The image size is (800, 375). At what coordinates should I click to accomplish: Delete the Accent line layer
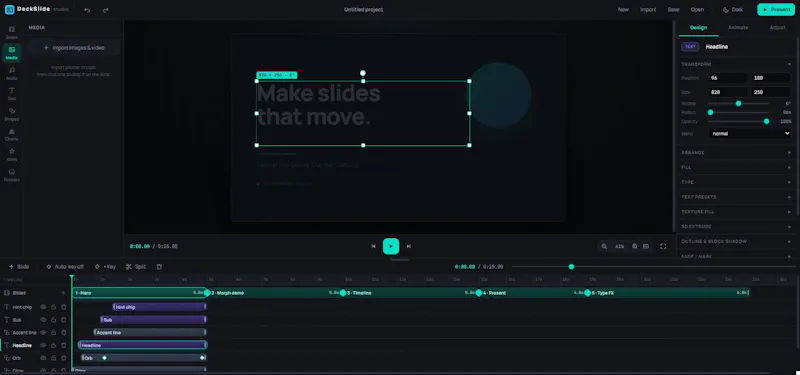point(64,333)
